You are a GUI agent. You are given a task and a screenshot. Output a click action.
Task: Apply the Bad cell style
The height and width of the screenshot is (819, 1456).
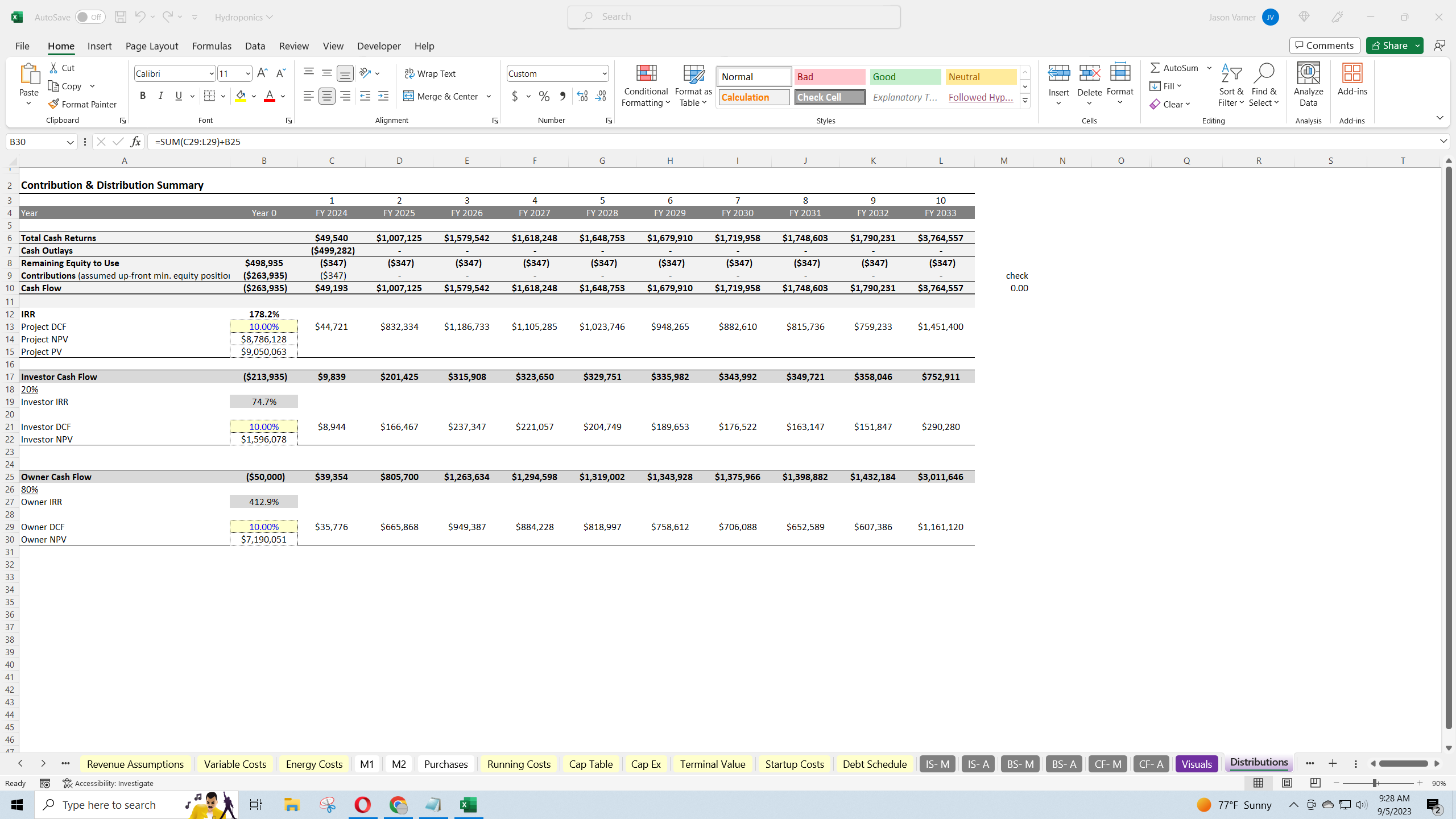(830, 77)
